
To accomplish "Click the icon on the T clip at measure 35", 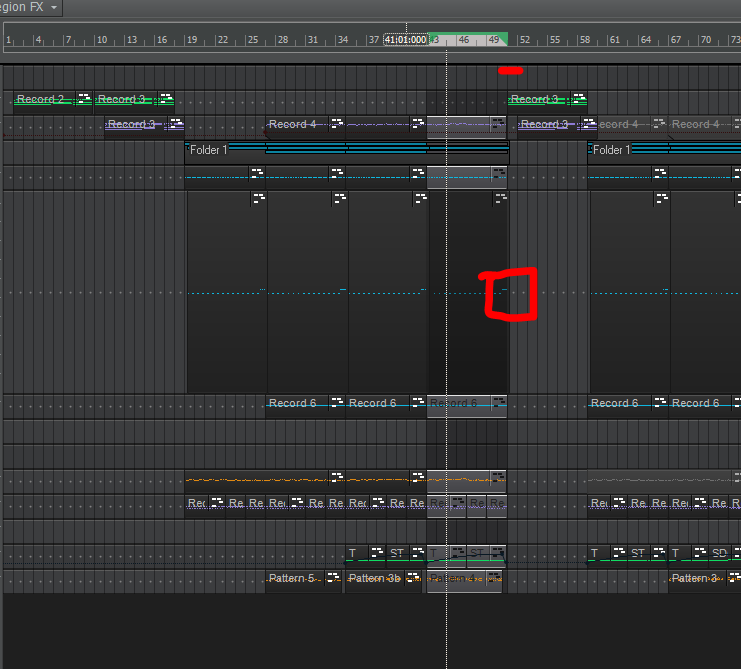I will point(377,552).
